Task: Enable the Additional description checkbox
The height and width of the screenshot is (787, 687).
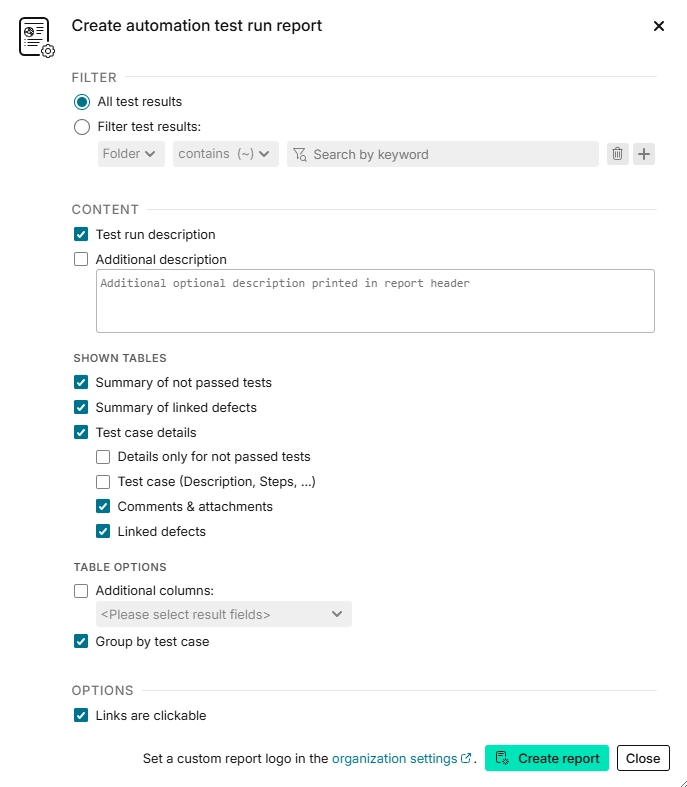Action: pyautogui.click(x=81, y=259)
